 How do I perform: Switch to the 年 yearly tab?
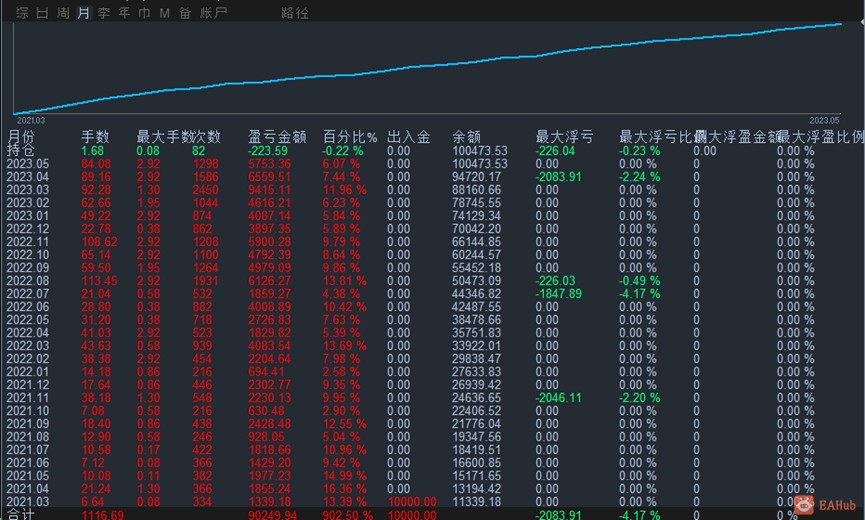(124, 13)
